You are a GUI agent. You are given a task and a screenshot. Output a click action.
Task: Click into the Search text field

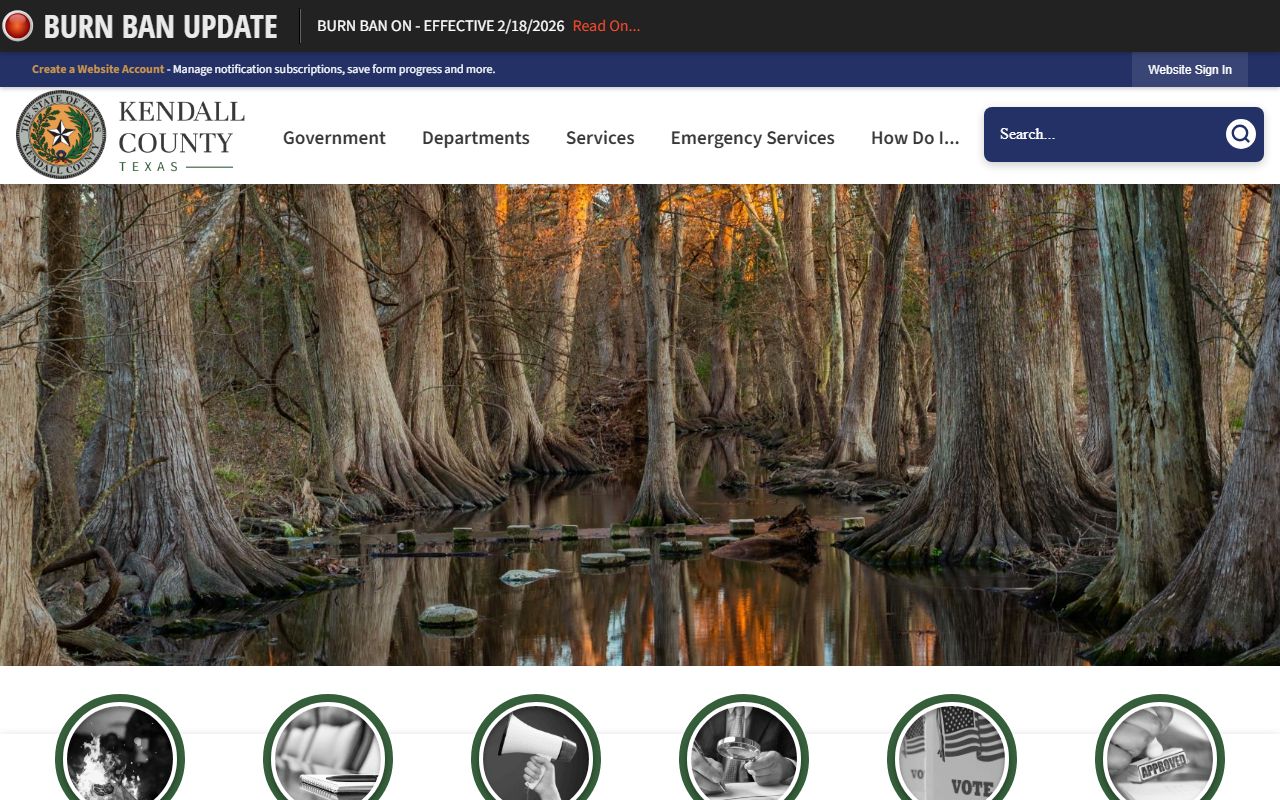pos(1105,134)
